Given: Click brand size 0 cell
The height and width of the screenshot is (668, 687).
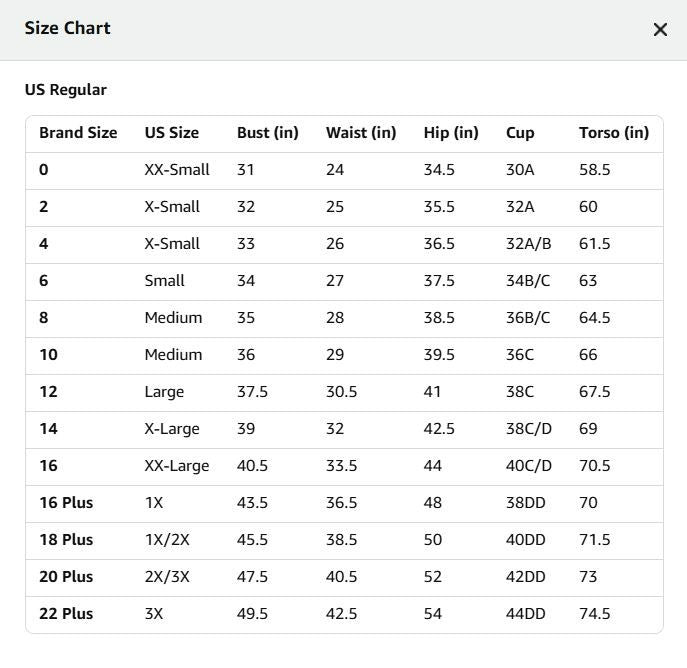Looking at the screenshot, I should coord(43,170).
